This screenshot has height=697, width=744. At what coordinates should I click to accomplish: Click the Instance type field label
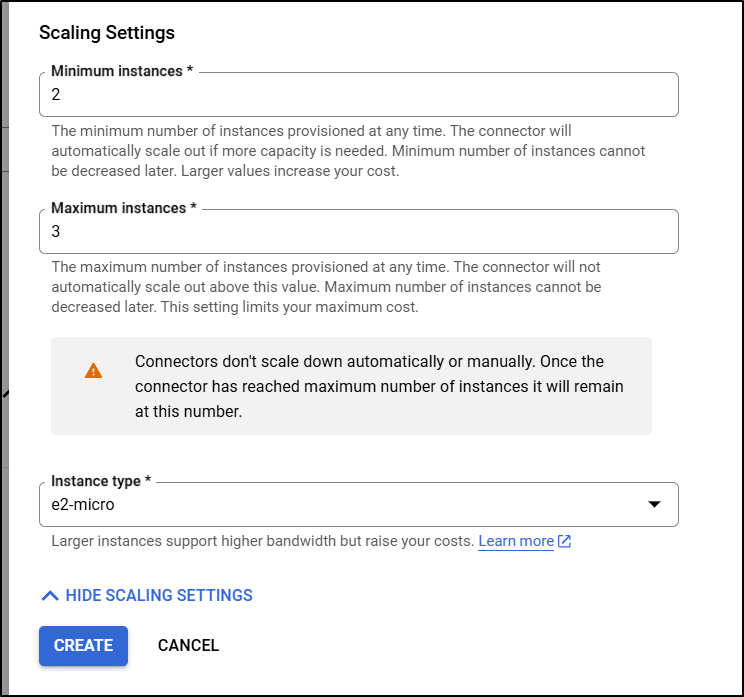[x=101, y=481]
